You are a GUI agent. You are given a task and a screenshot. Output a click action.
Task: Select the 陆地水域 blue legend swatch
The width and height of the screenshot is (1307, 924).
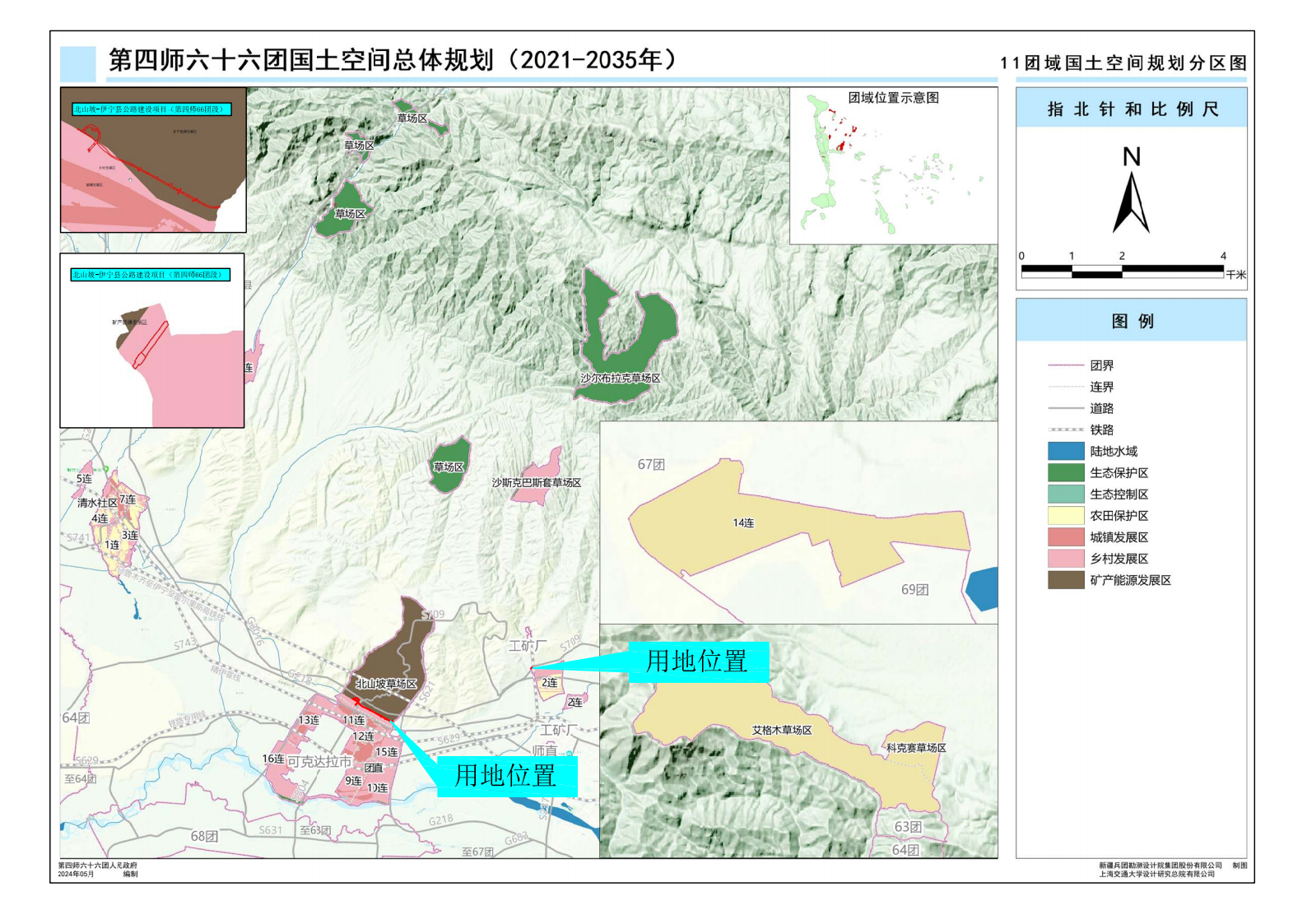point(1066,451)
